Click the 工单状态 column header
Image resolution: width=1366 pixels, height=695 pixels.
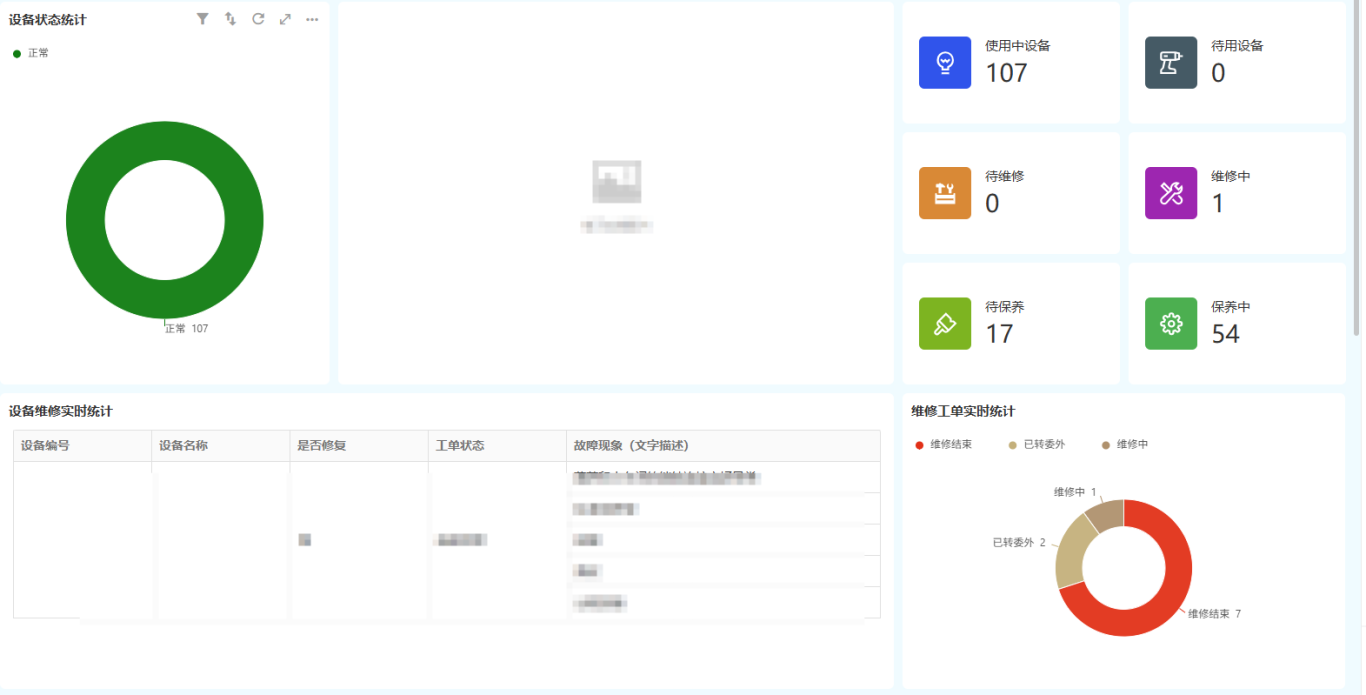[x=460, y=446]
